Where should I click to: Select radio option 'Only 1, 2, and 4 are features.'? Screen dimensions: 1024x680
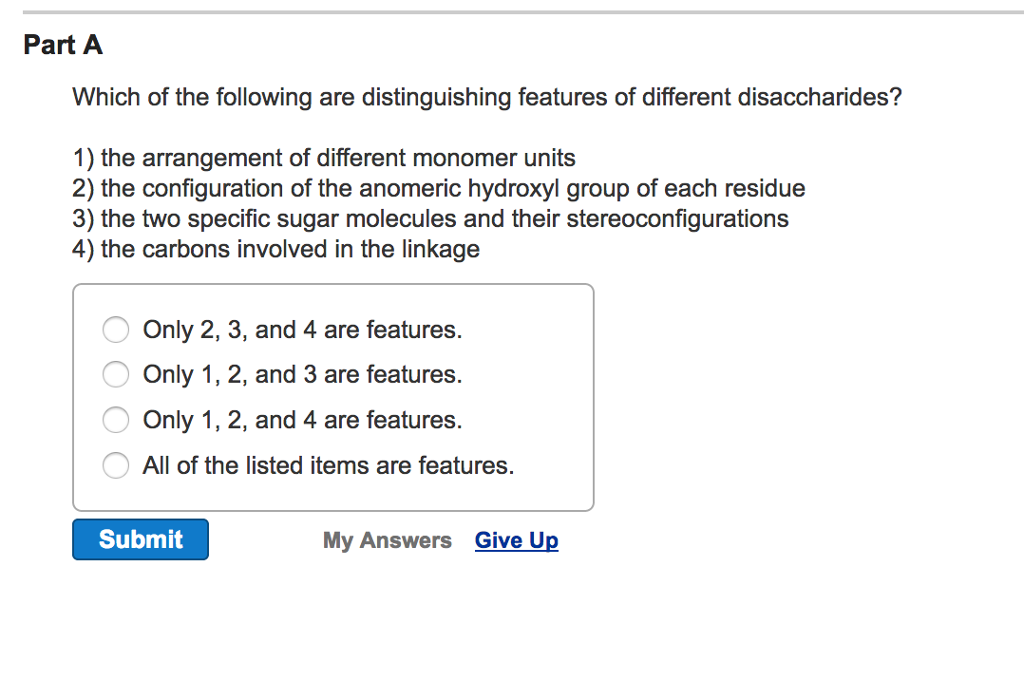tap(115, 420)
